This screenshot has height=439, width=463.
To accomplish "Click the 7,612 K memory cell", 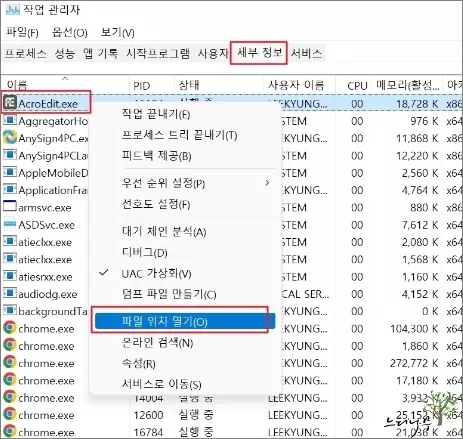I will [x=420, y=225].
